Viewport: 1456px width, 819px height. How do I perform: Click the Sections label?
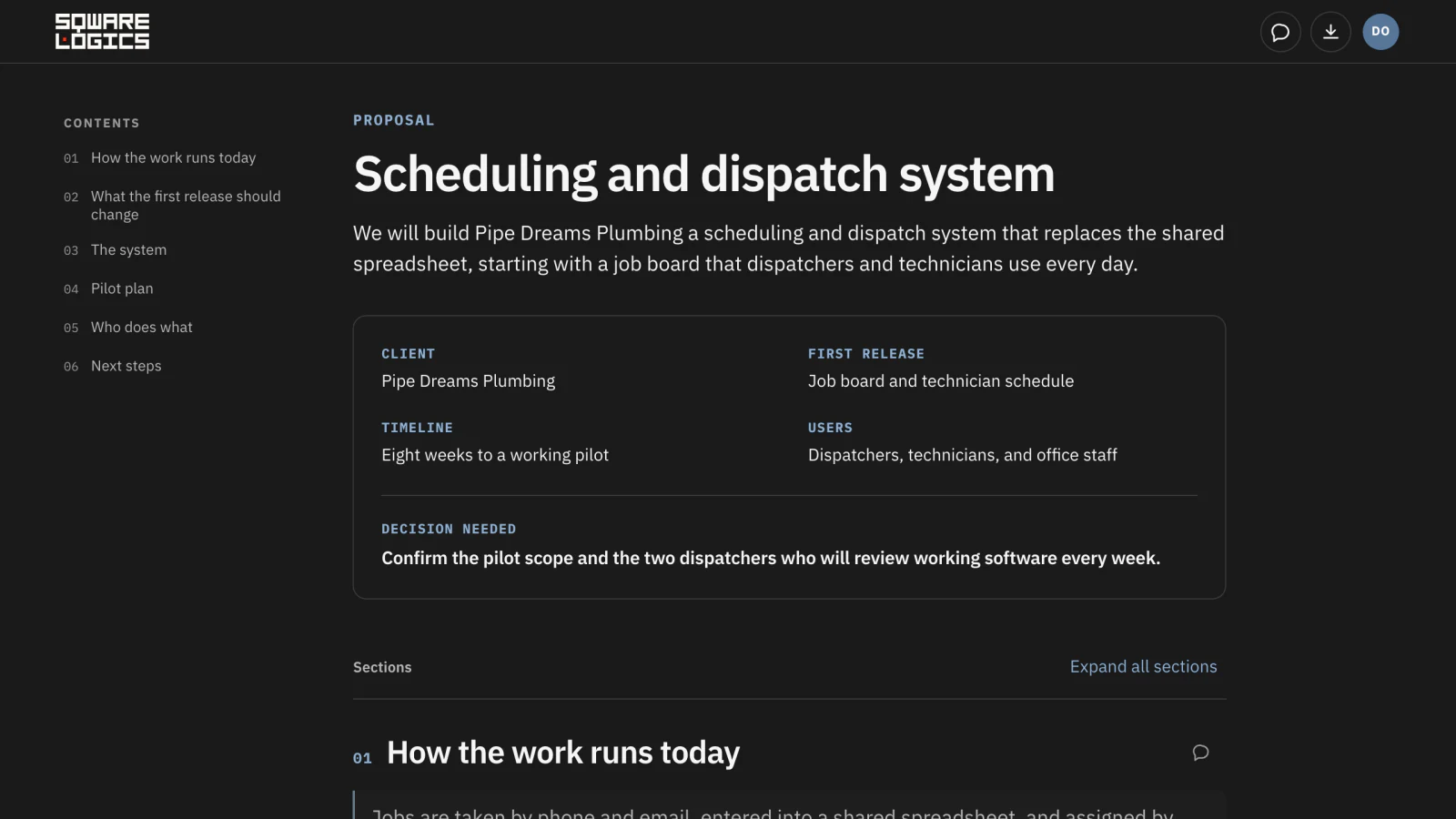(382, 667)
